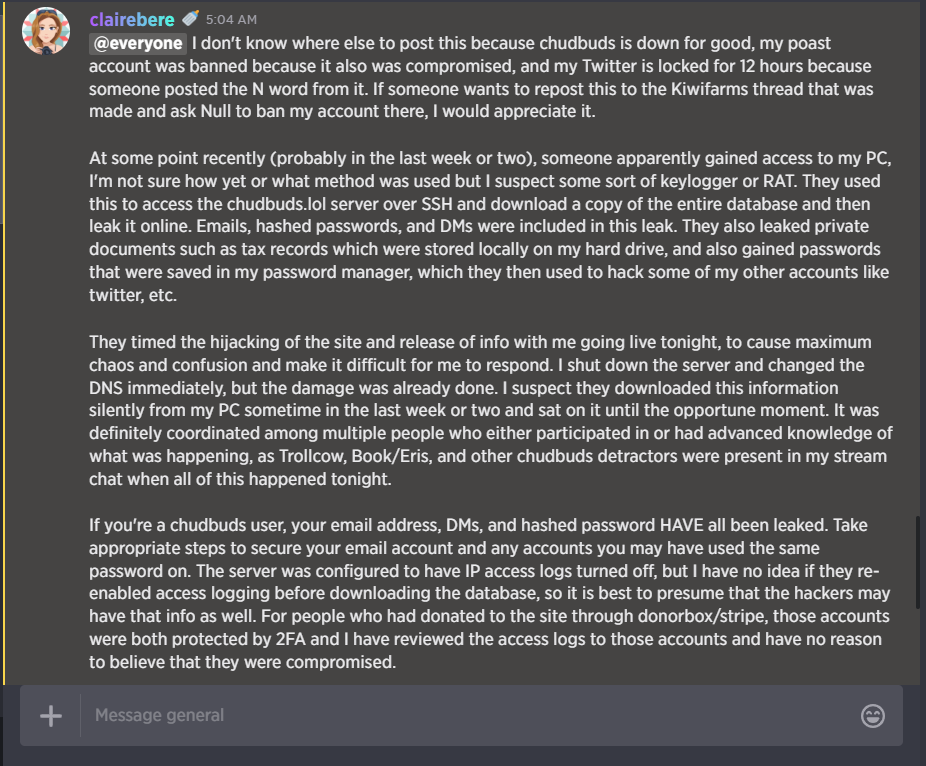Click the @everyone mention tag

click(138, 44)
